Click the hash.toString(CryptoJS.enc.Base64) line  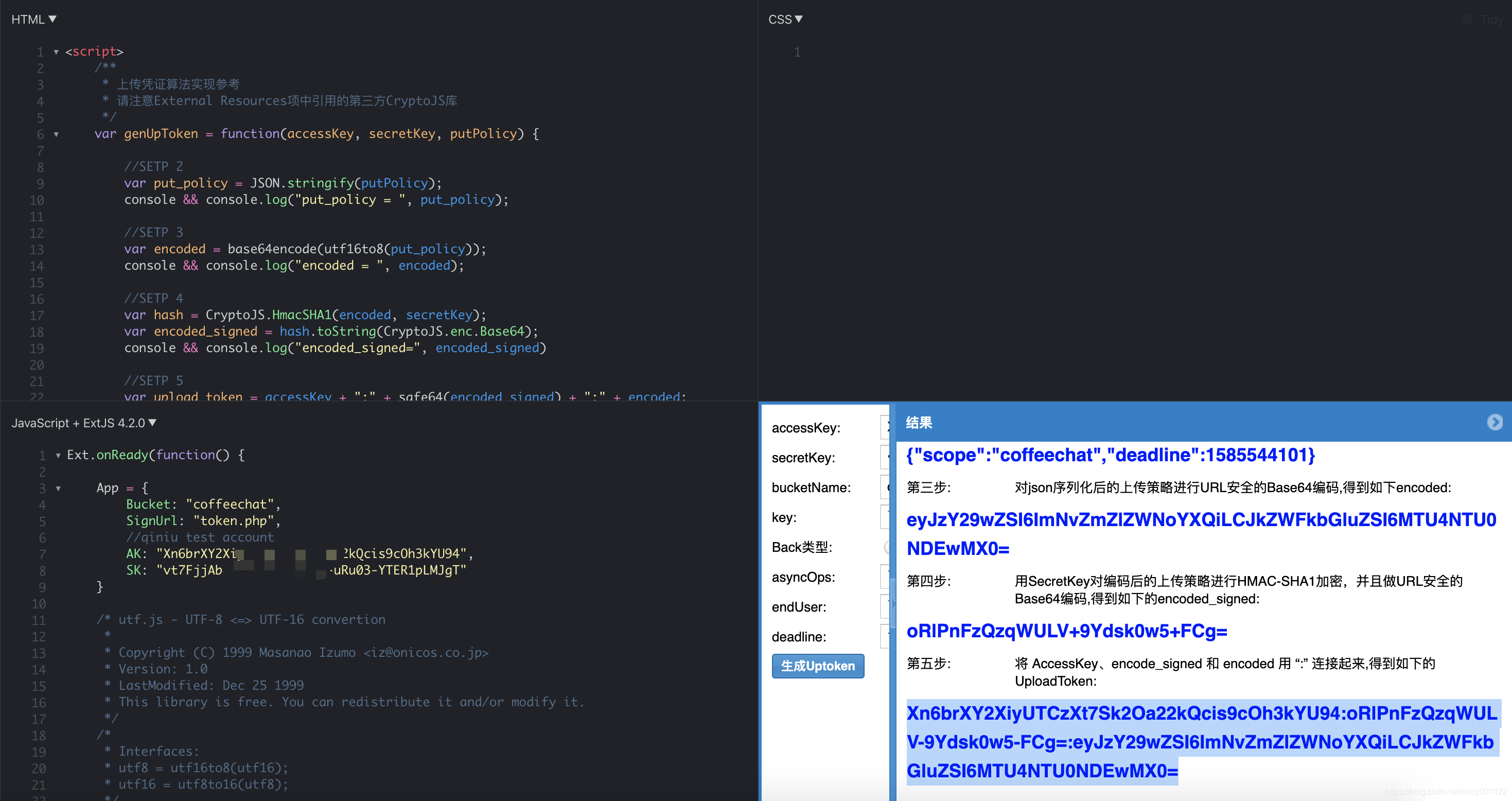(x=331, y=331)
